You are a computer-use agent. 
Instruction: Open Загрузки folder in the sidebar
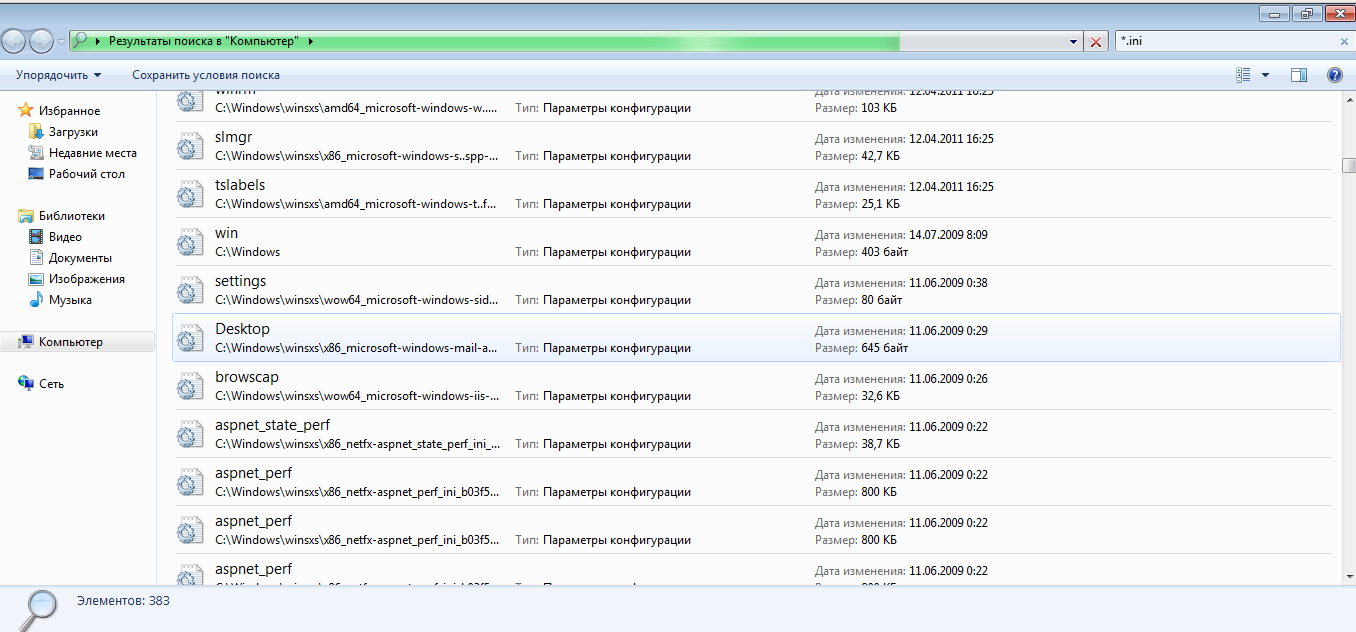(73, 132)
